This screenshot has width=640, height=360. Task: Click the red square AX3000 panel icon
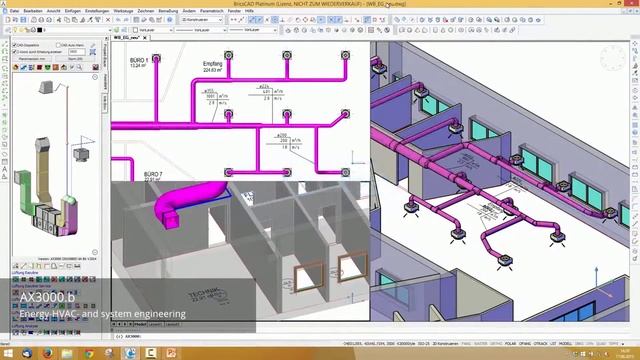click(x=40, y=67)
